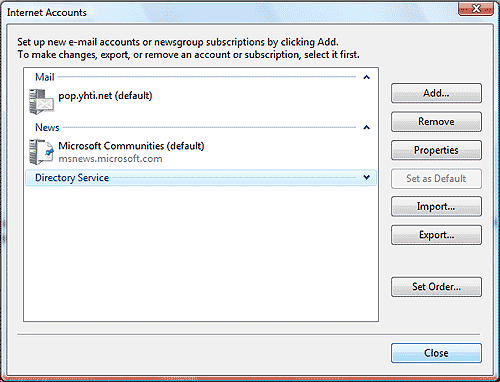Click the msnews.microsoft.com server text
The image size is (500, 382).
pos(110,159)
